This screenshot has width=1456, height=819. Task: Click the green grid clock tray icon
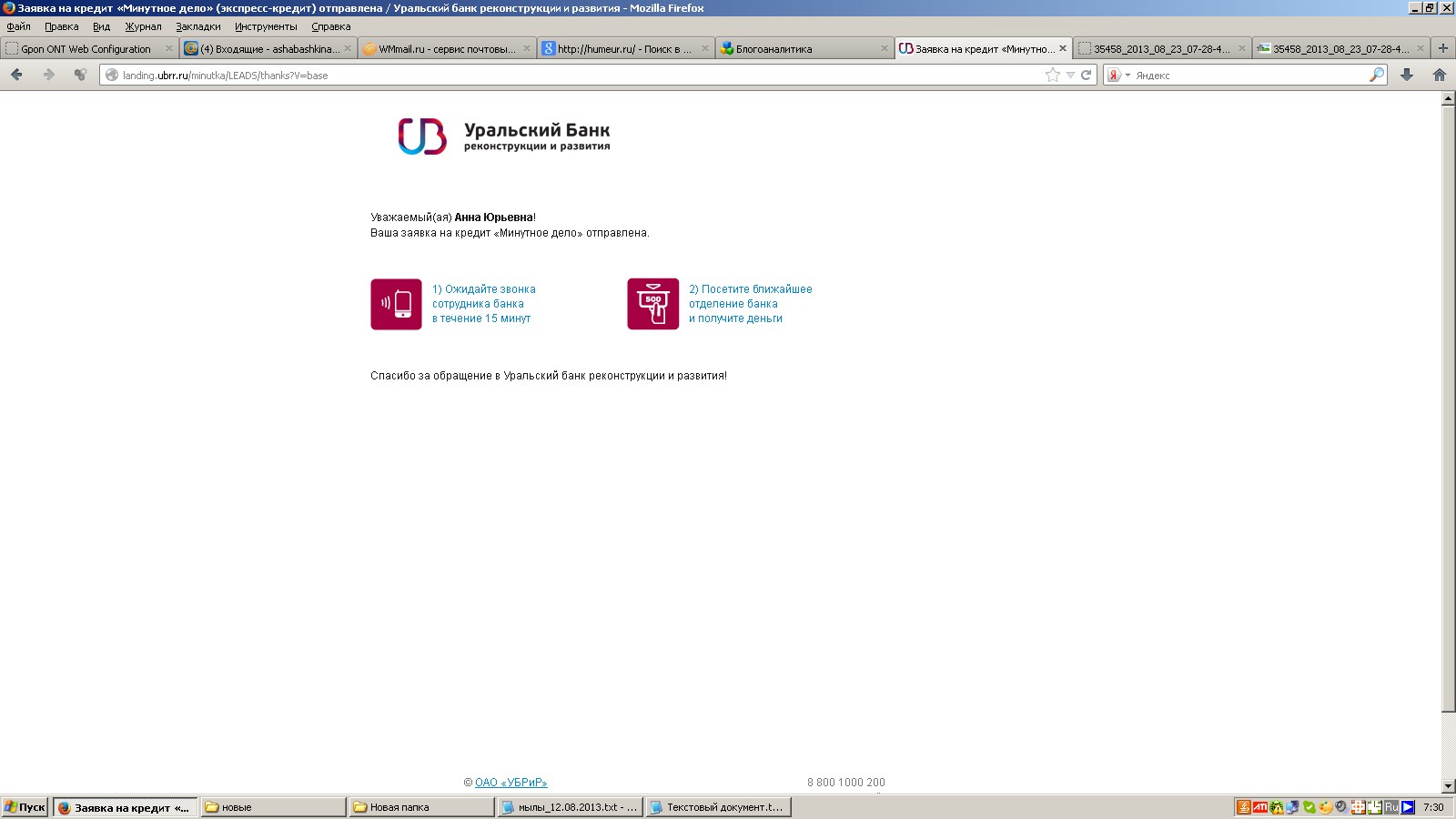[x=1374, y=807]
